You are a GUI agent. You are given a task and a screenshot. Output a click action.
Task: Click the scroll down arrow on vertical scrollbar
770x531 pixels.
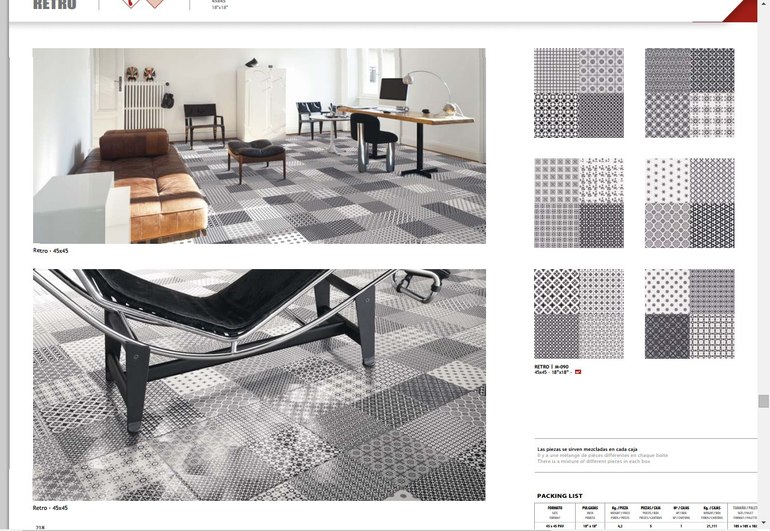tap(764, 522)
